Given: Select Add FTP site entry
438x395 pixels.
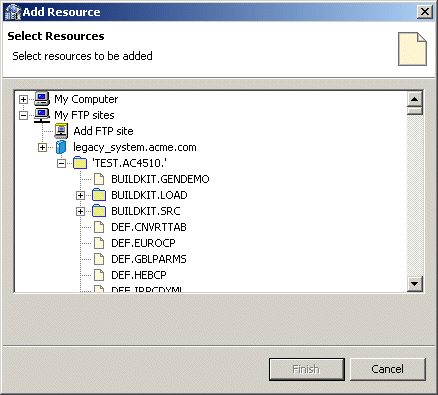Looking at the screenshot, I should pos(103,131).
